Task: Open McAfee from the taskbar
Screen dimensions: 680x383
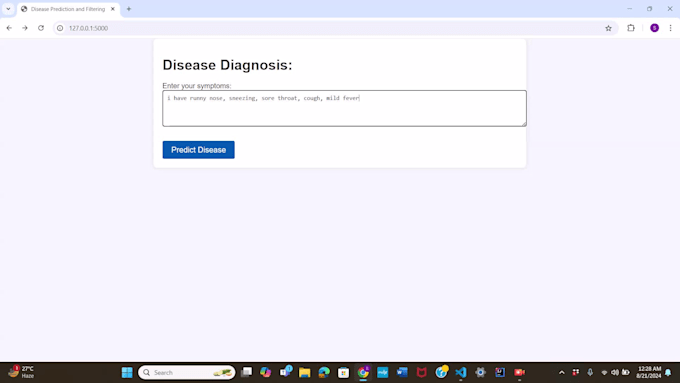Action: [422, 372]
